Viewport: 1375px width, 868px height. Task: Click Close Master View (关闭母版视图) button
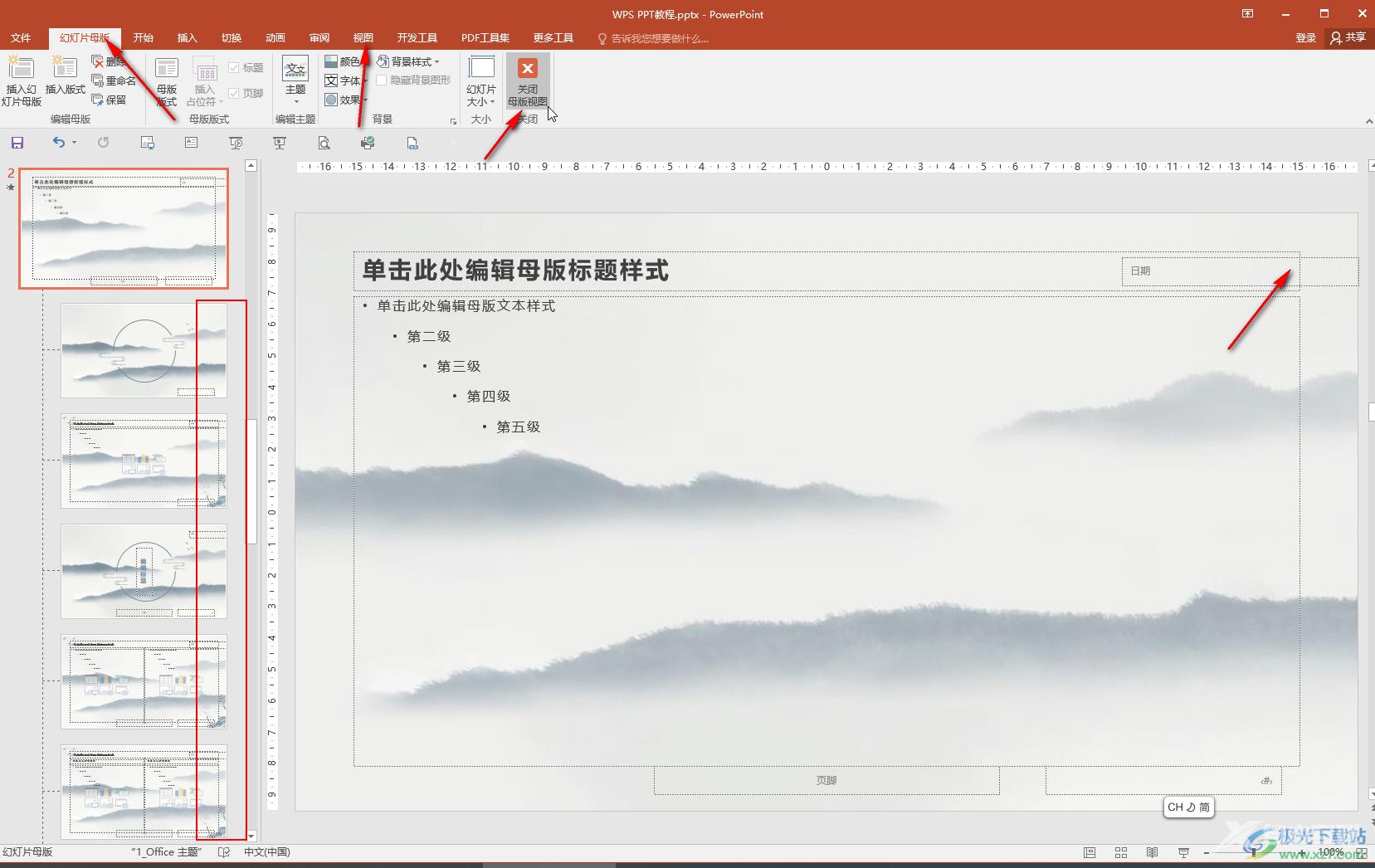[x=527, y=80]
